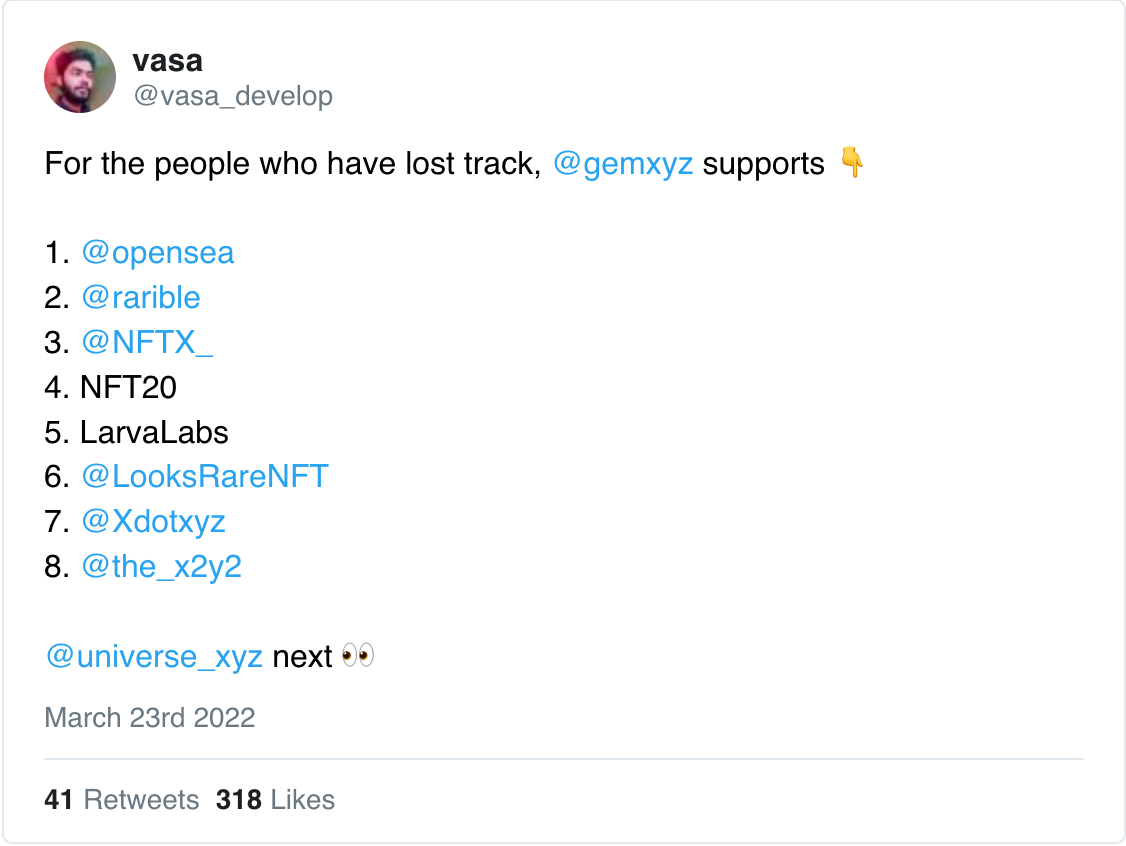The image size is (1126, 846).
Task: Visit the @Xdotxyz mention
Action: pos(153,522)
